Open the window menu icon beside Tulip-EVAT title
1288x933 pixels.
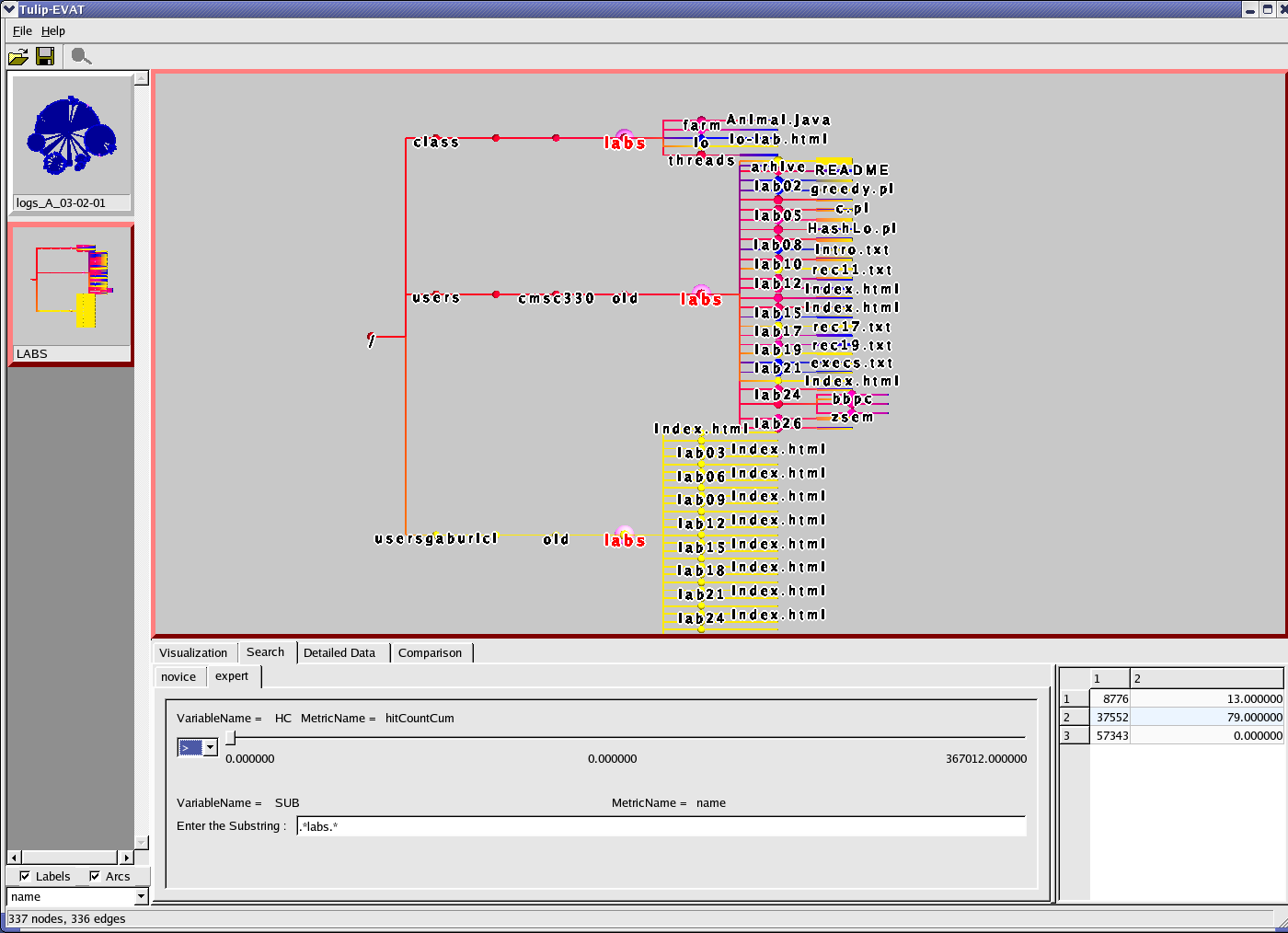tap(9, 9)
